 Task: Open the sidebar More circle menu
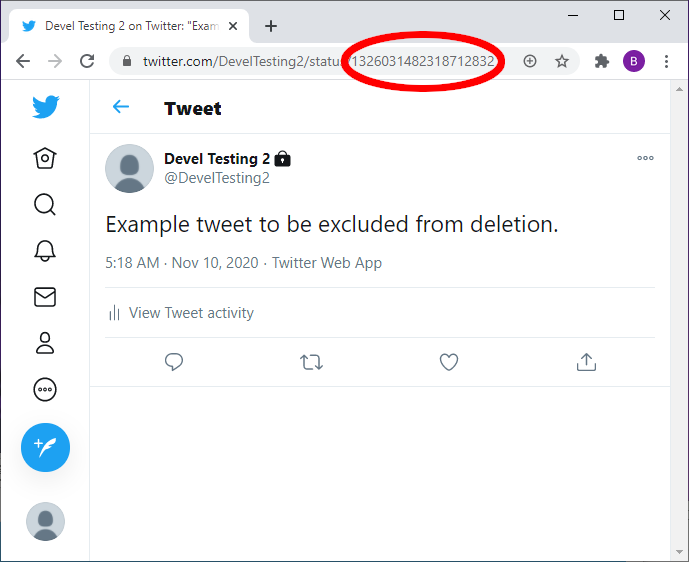tap(45, 389)
